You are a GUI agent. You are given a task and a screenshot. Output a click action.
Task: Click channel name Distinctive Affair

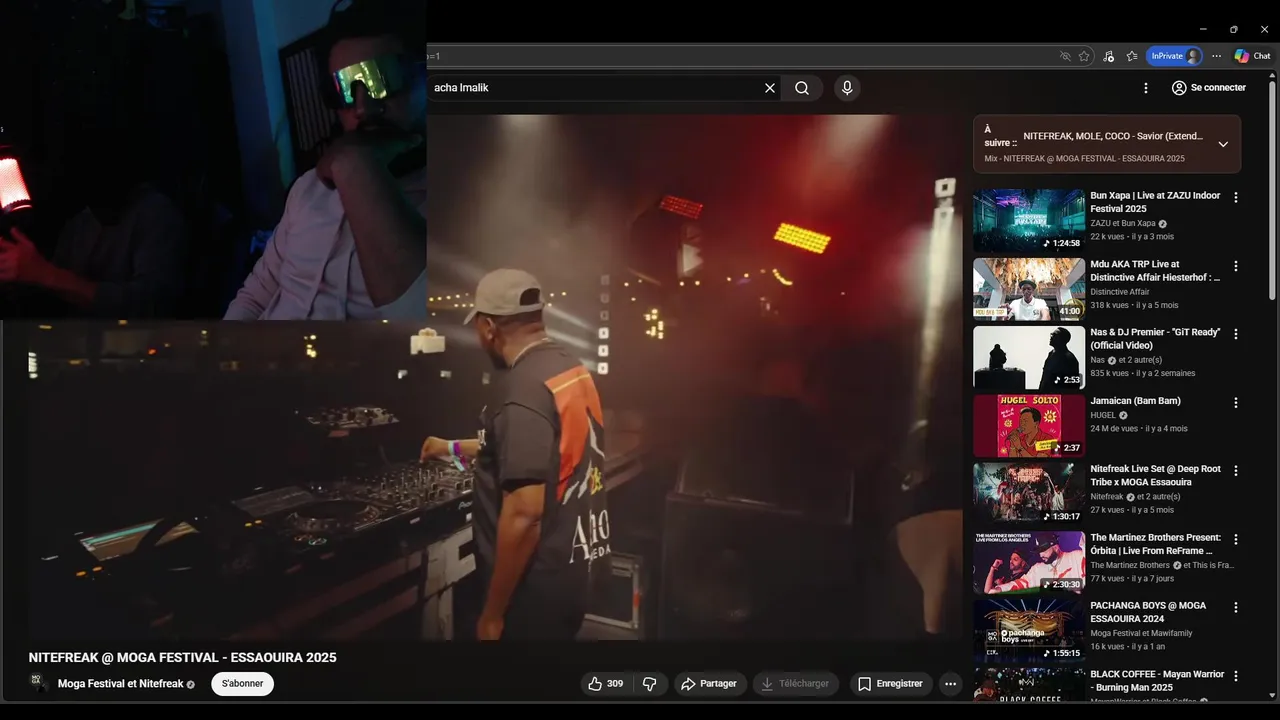[x=1119, y=292]
